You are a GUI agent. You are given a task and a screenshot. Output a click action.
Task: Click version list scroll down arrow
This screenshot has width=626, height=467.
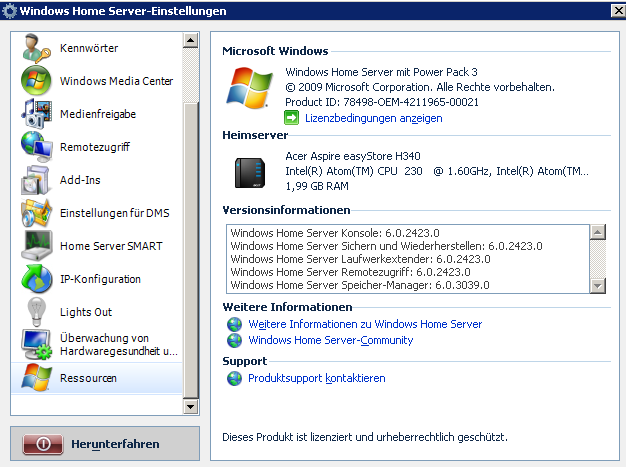tap(598, 285)
